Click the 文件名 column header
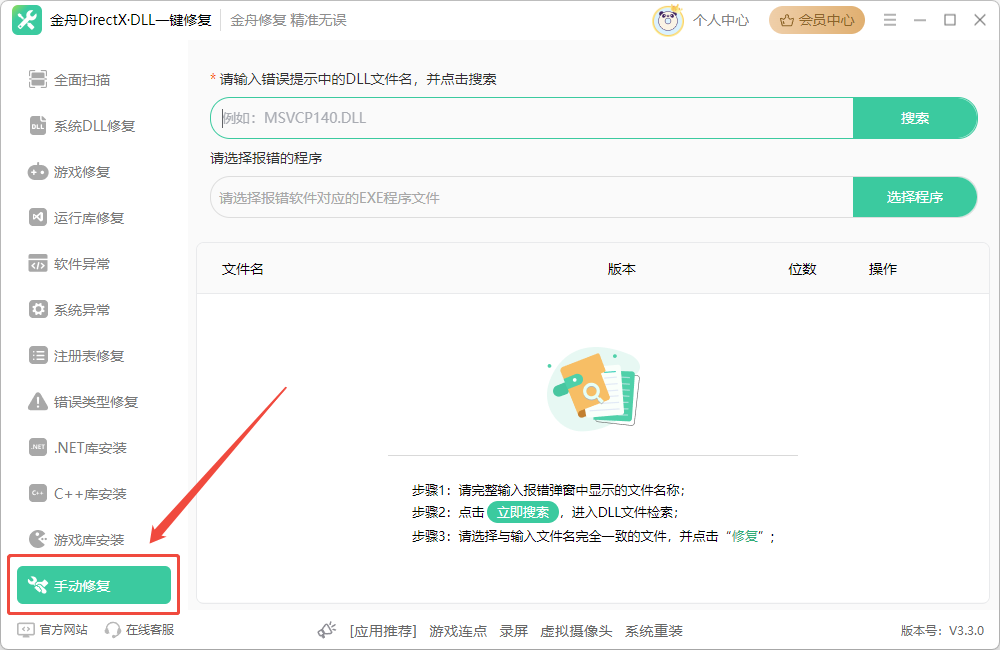 (x=242, y=269)
